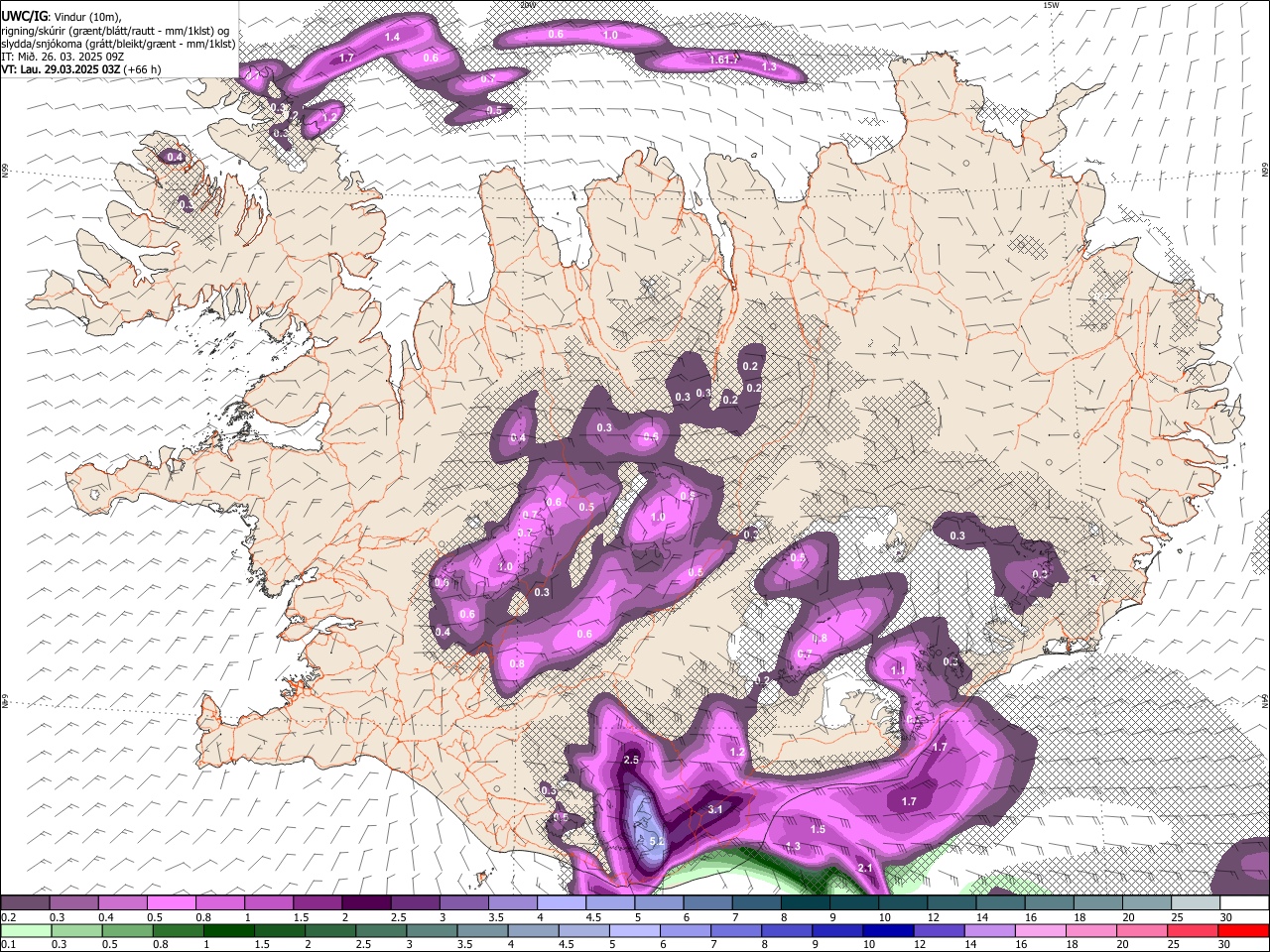Screen dimensions: 1270x952
Task: Select the red legend swatch between 25 and 30
Action: click(1193, 930)
